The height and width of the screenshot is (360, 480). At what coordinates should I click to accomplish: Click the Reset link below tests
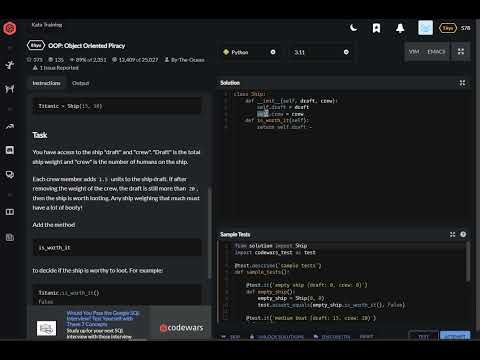click(366, 336)
